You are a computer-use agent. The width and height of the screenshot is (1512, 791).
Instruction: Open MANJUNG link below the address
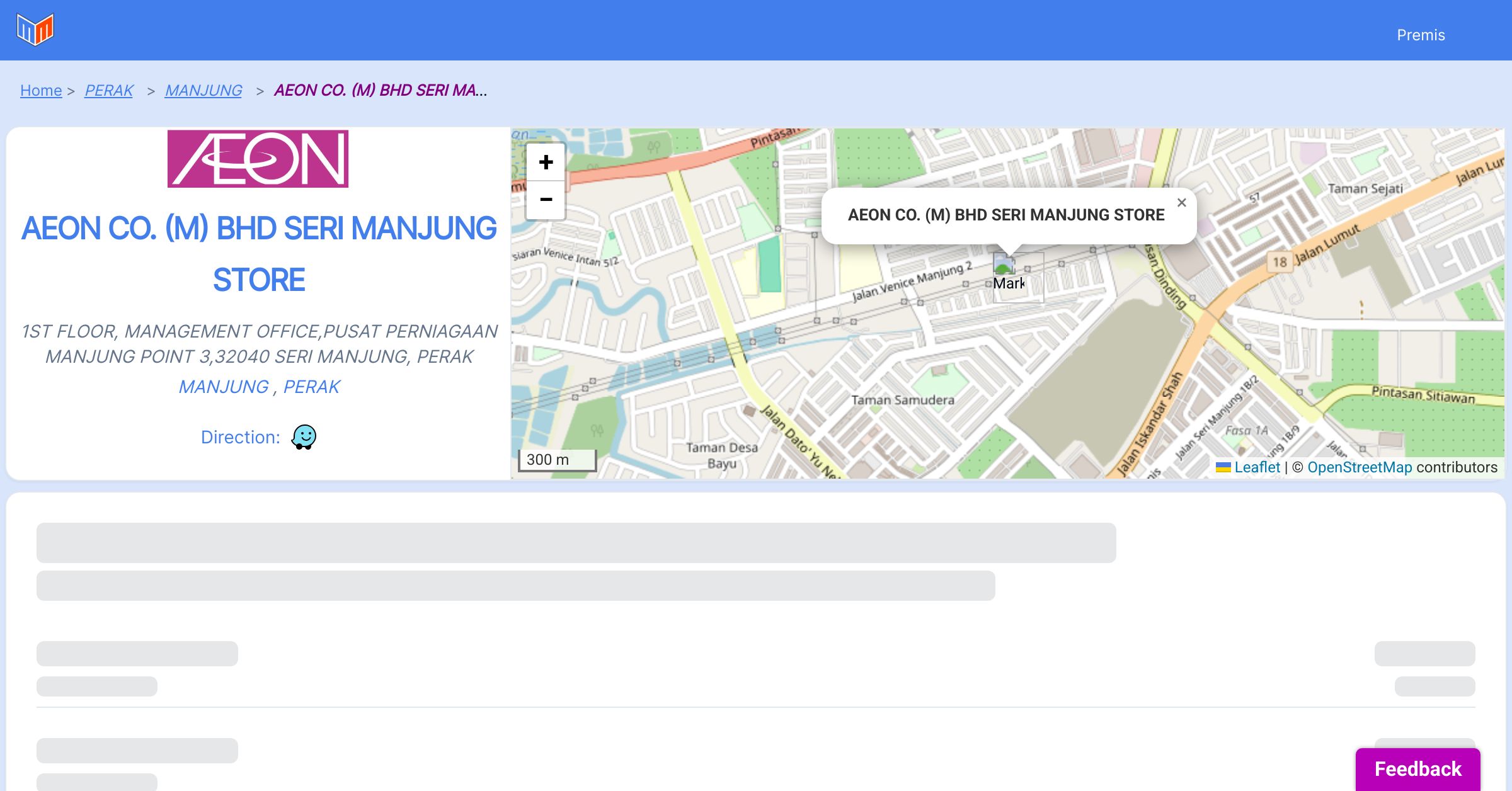pyautogui.click(x=224, y=387)
